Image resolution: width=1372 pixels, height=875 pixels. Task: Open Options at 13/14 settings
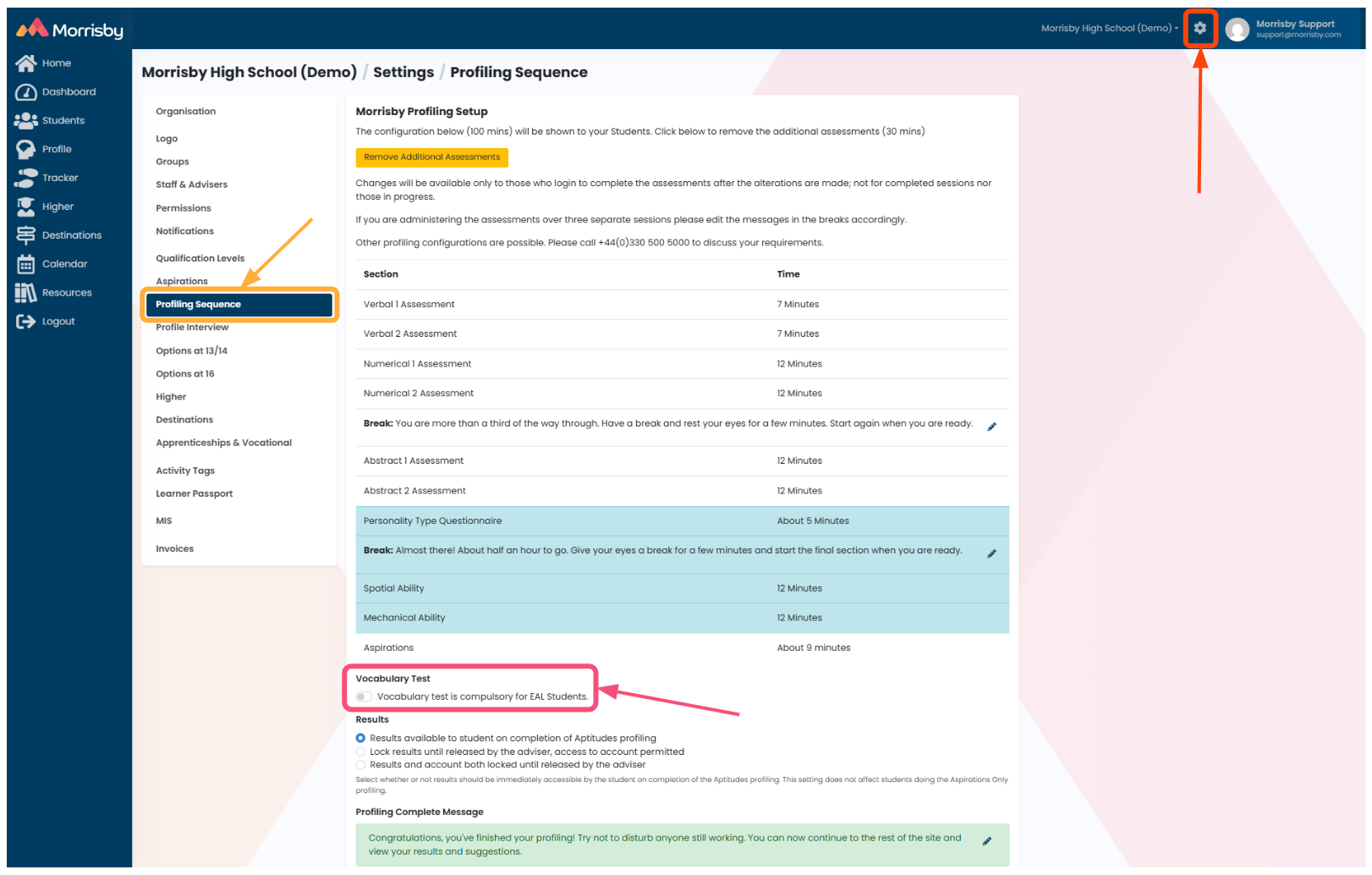[191, 351]
